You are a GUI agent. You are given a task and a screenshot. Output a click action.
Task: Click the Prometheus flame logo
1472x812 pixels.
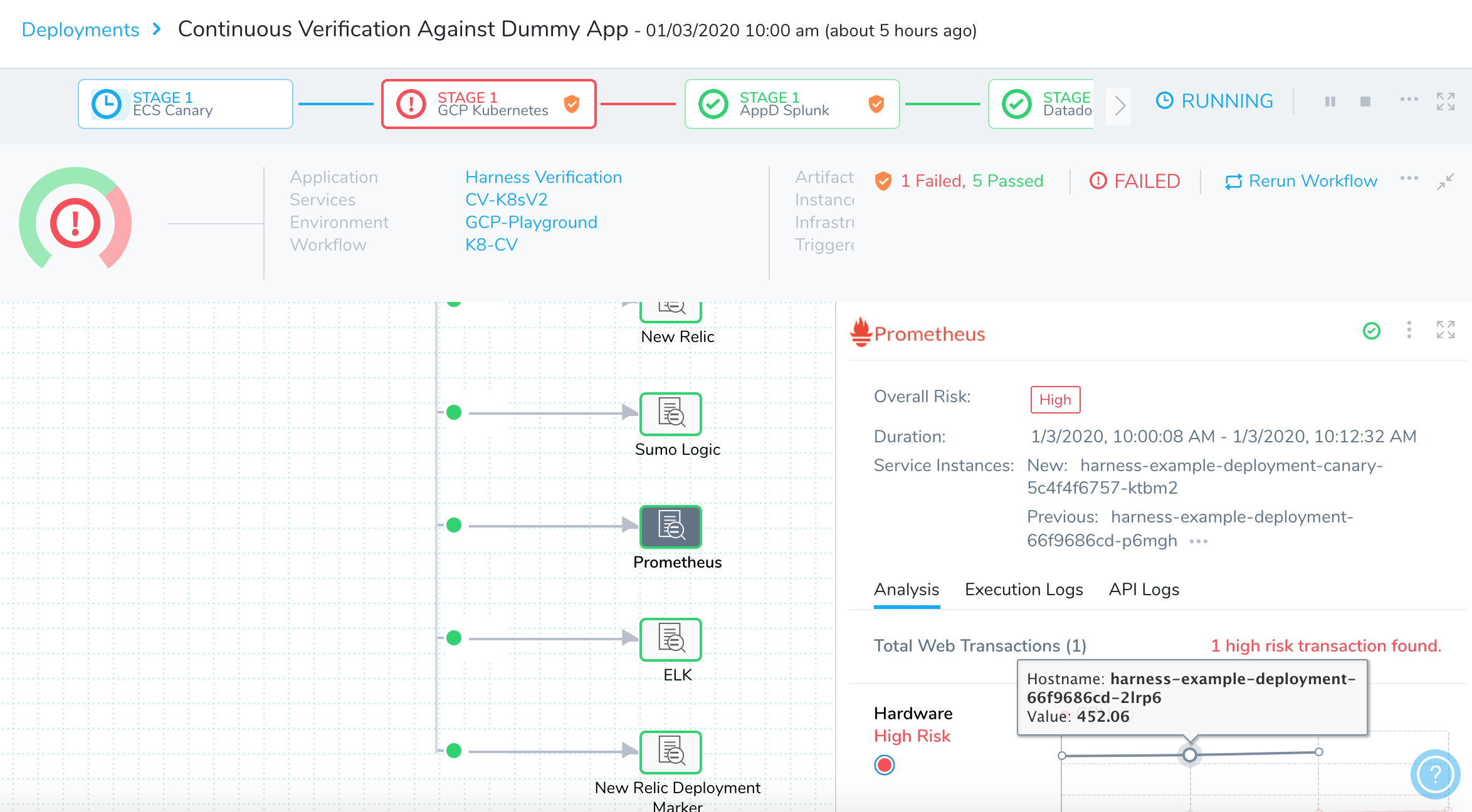click(x=861, y=331)
